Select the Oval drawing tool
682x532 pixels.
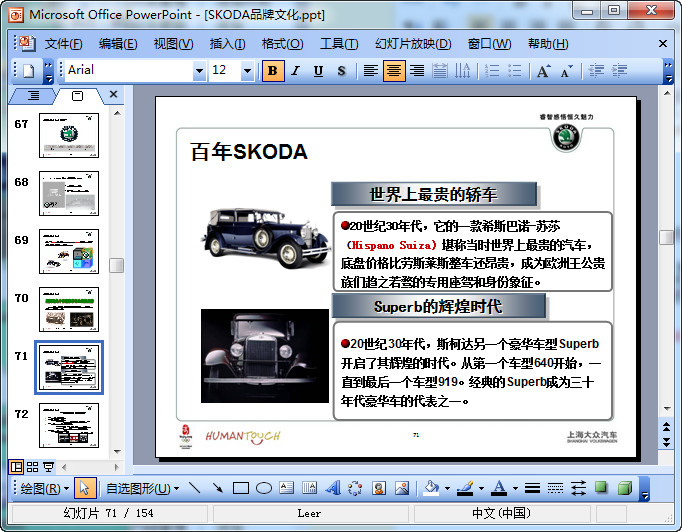[264, 488]
